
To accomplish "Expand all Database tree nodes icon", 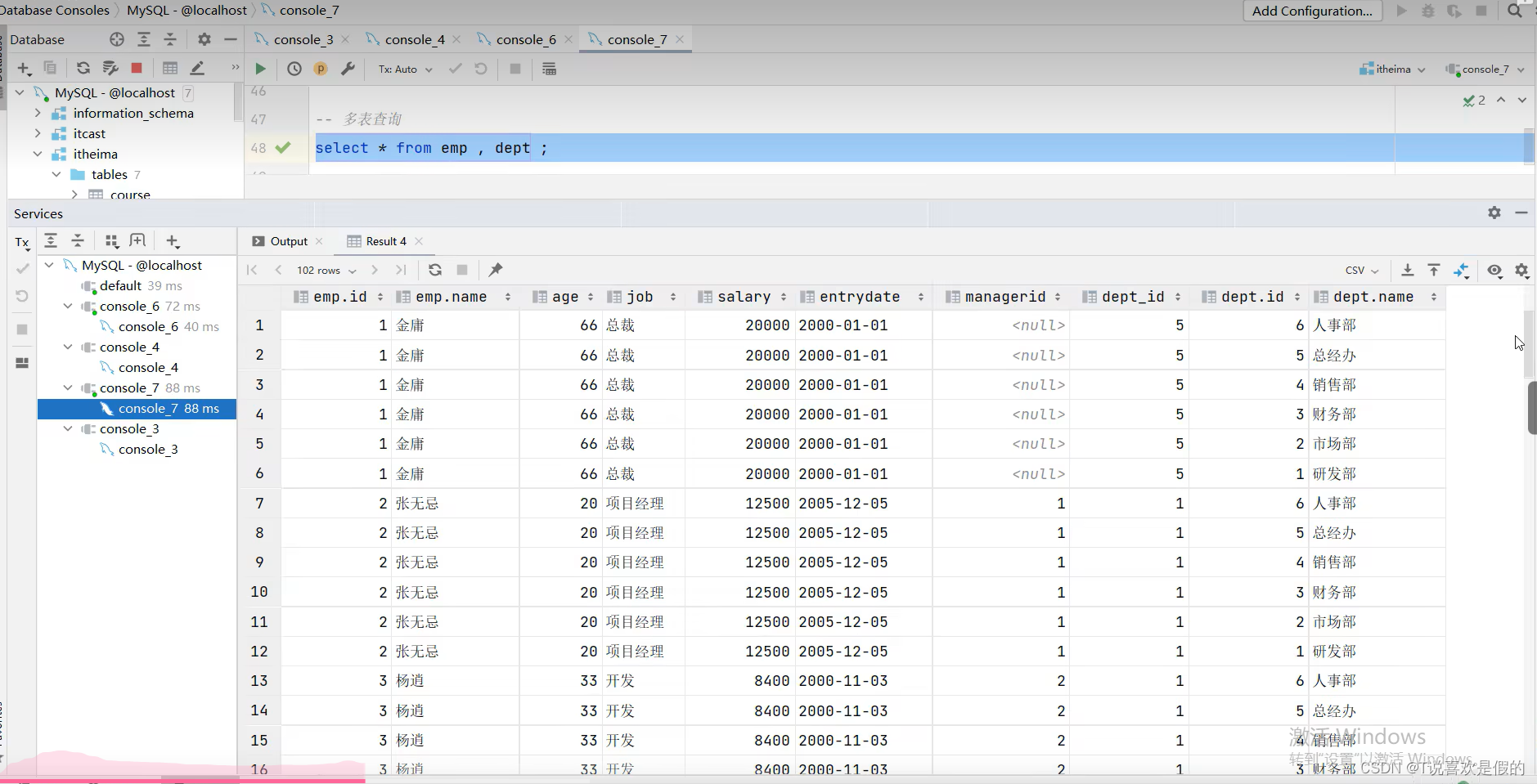I will [144, 39].
